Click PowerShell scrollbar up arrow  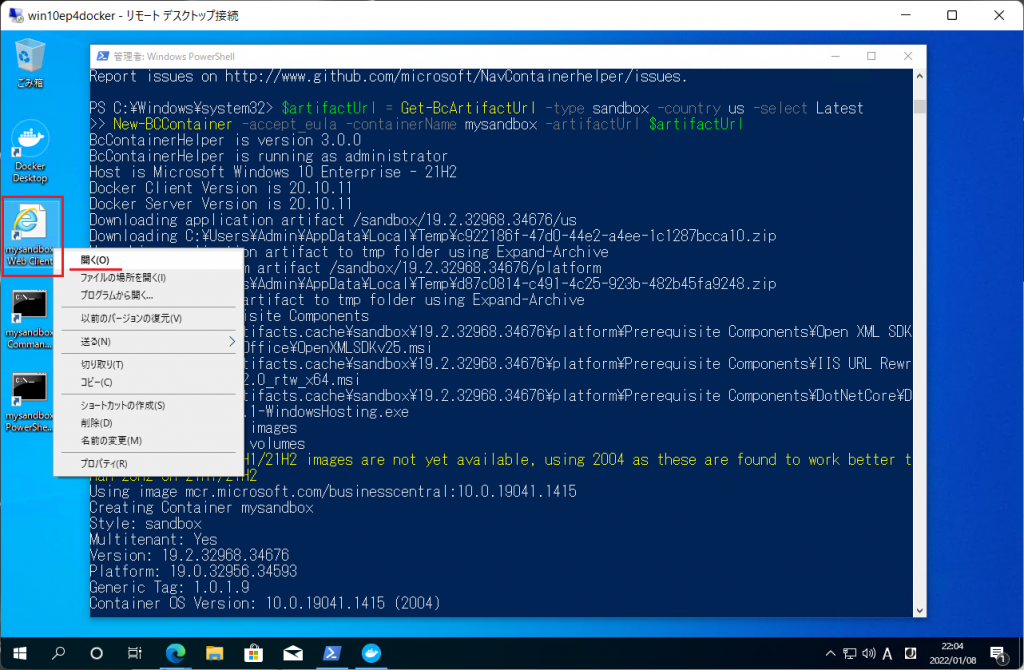coord(920,76)
